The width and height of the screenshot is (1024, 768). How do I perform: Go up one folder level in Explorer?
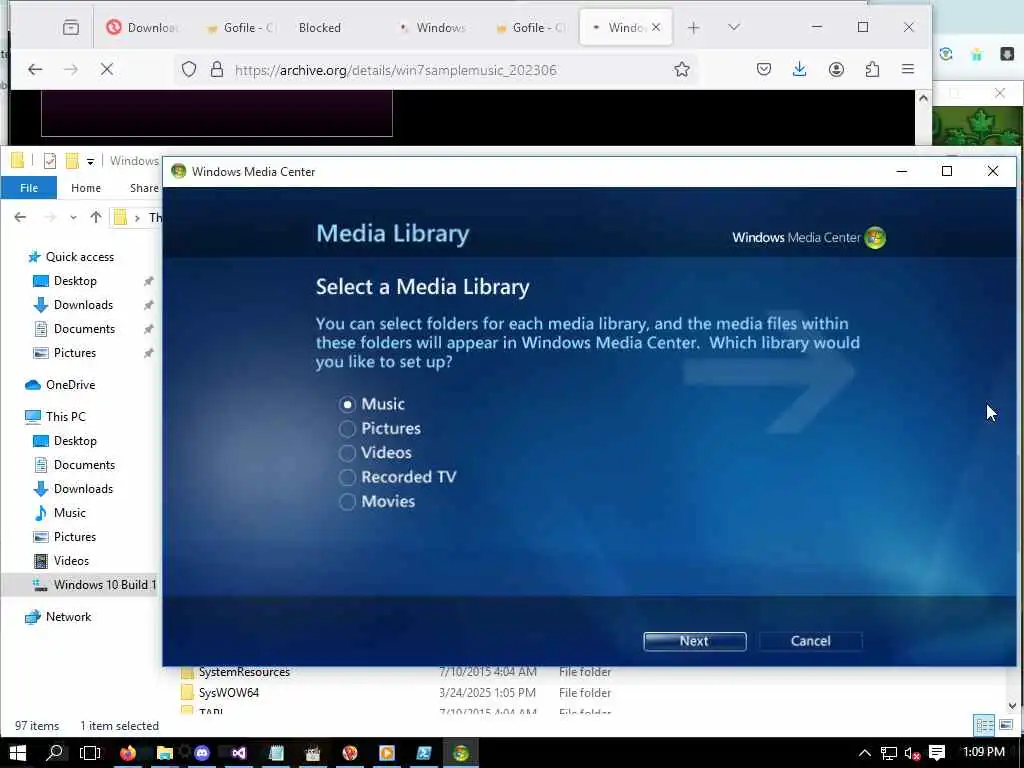(x=96, y=217)
